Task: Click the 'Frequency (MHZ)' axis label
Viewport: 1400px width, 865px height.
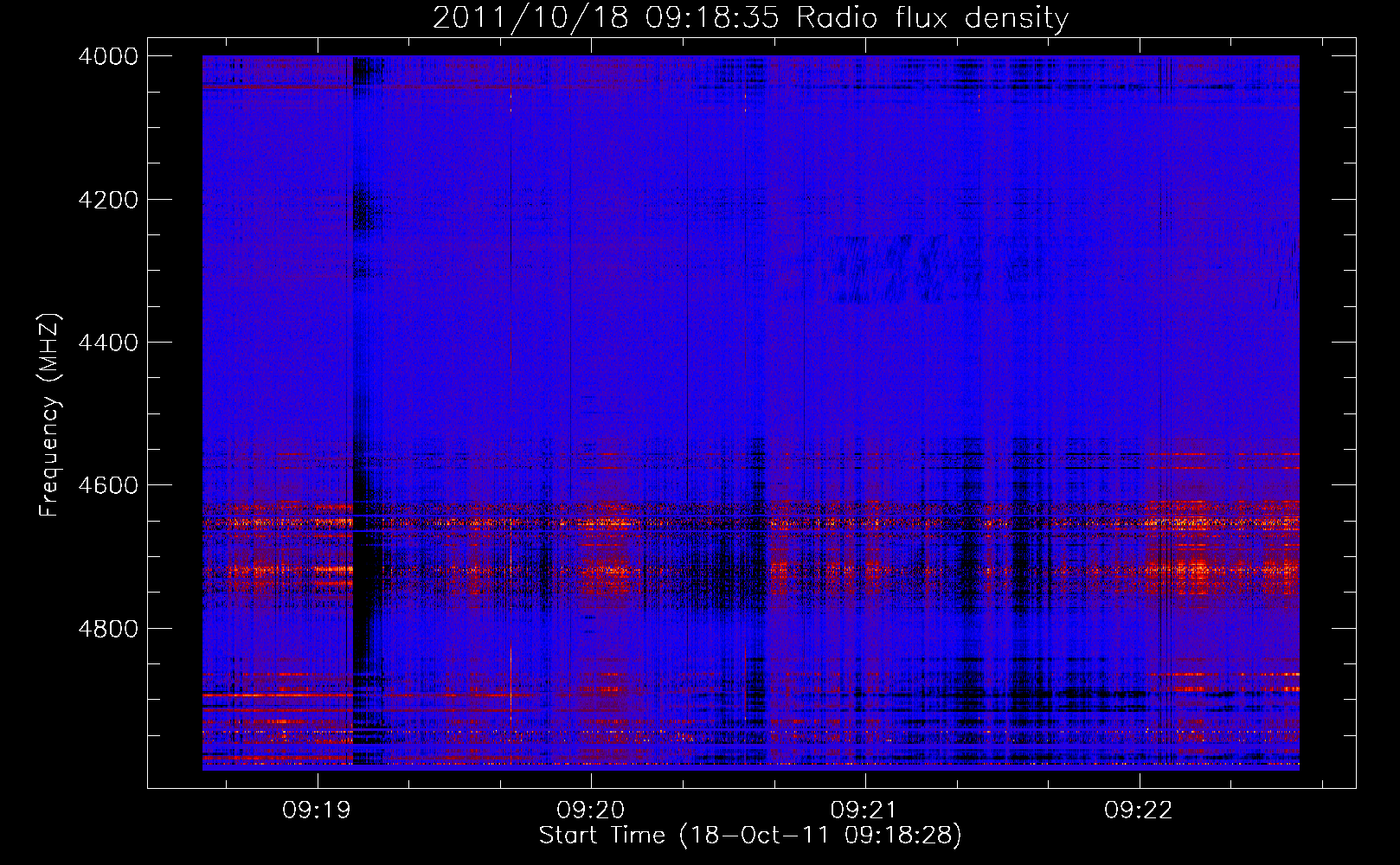Action: click(49, 415)
